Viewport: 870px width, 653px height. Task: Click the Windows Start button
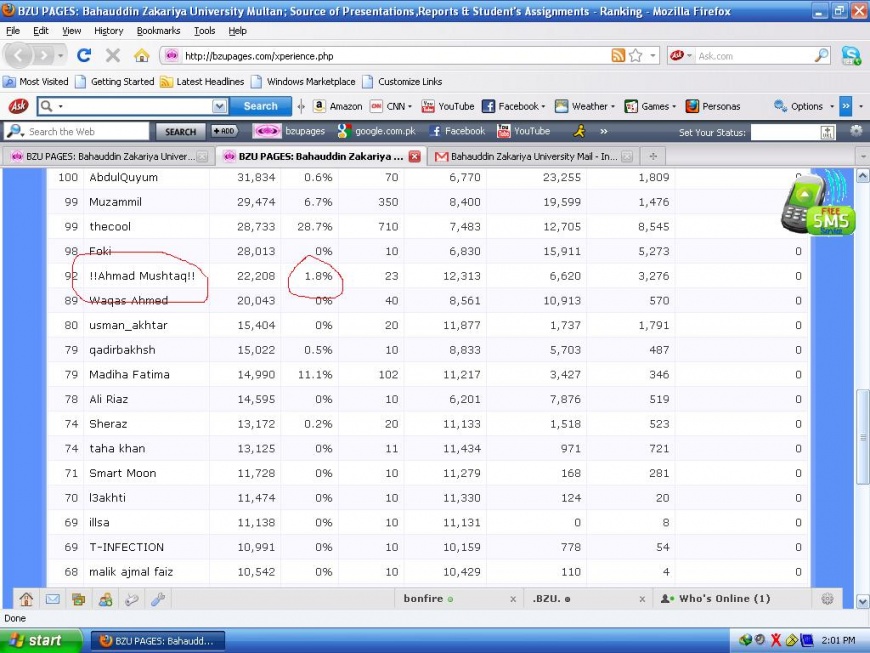click(x=37, y=640)
